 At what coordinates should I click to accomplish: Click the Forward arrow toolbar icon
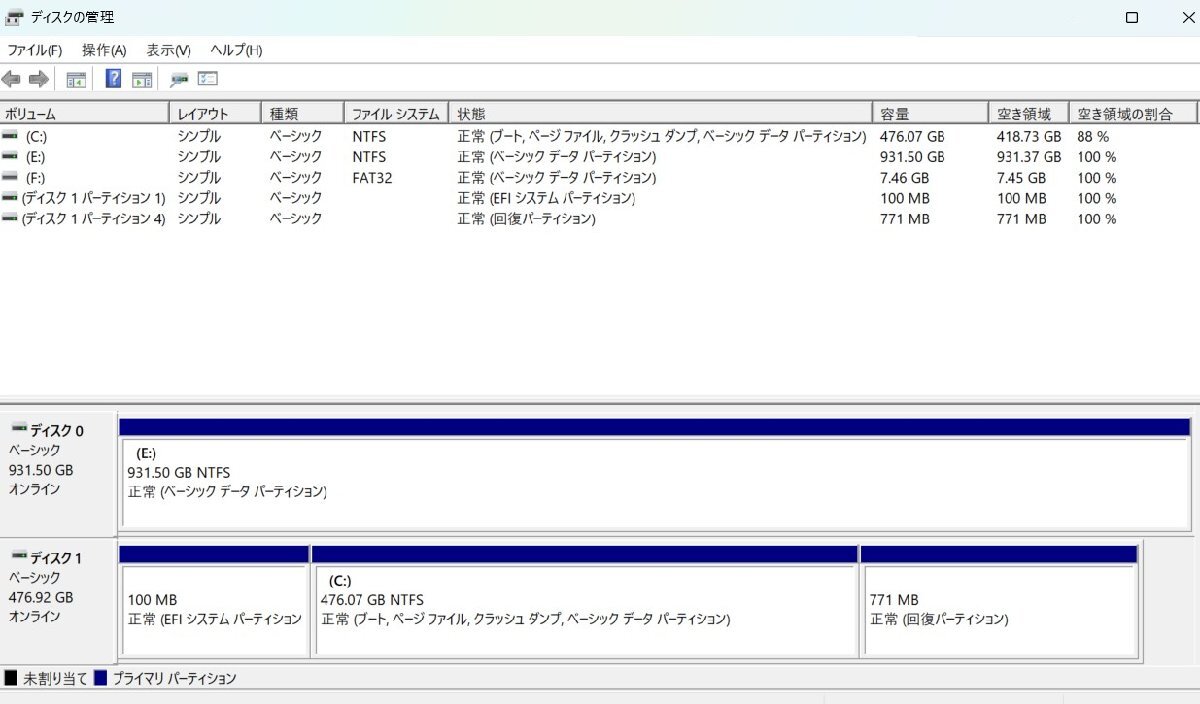(x=39, y=79)
